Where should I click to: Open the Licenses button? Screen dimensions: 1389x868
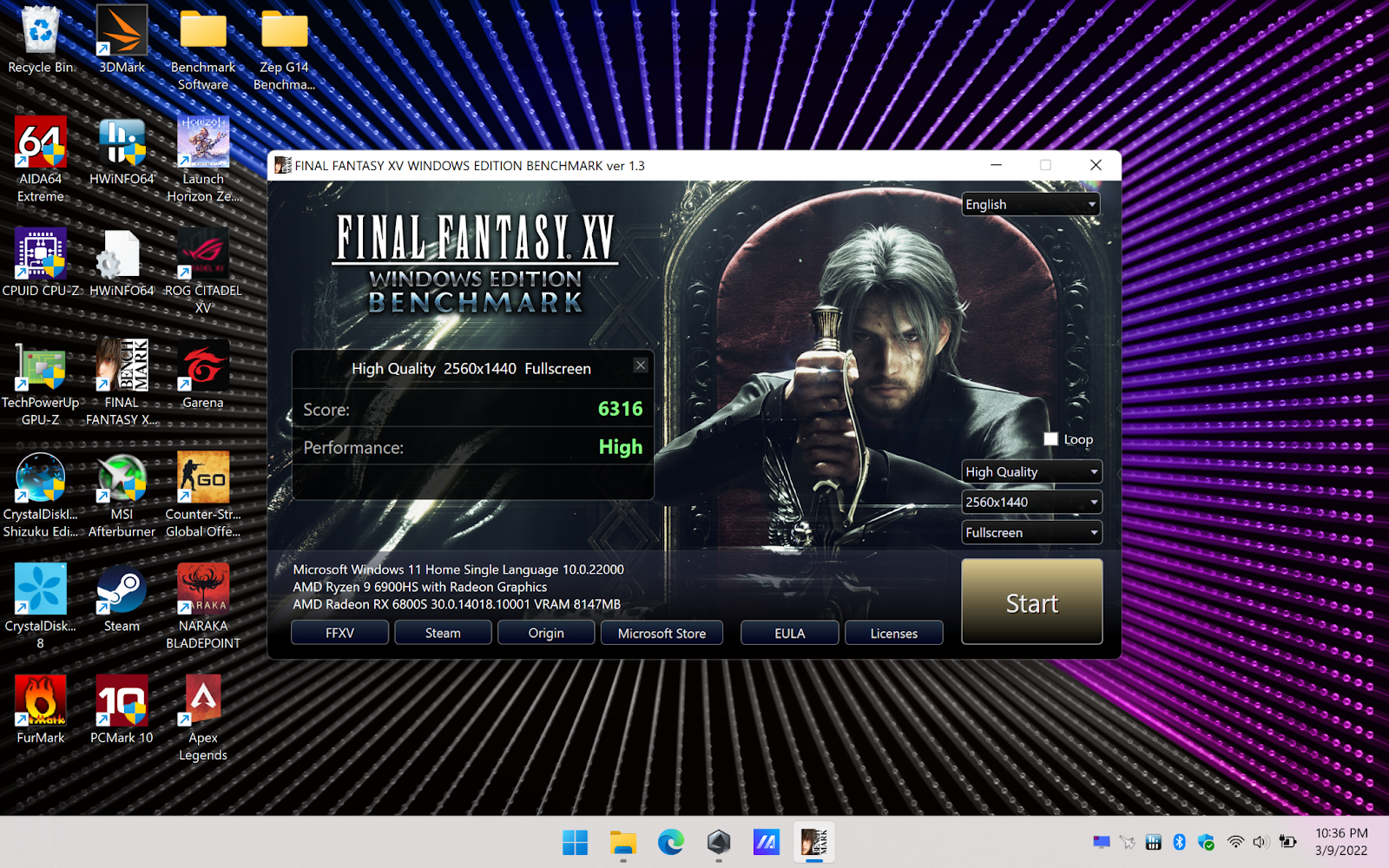pos(893,633)
